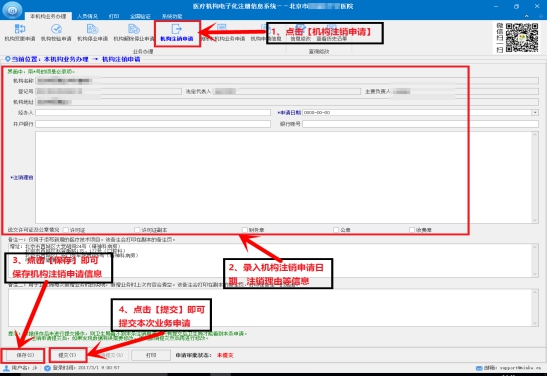Viewport: 547px width, 377px height.
Task: Click the 机构变更申请 toolbar icon
Action: point(20,32)
